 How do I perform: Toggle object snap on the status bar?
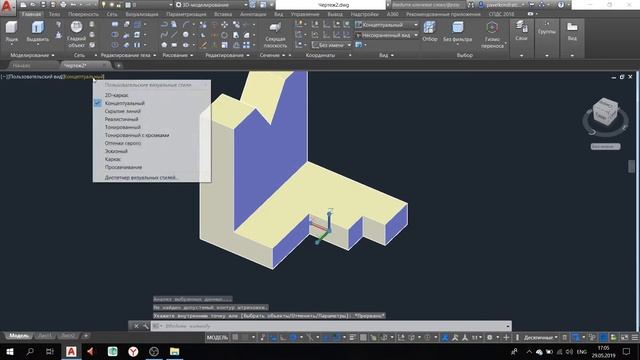(x=336, y=337)
